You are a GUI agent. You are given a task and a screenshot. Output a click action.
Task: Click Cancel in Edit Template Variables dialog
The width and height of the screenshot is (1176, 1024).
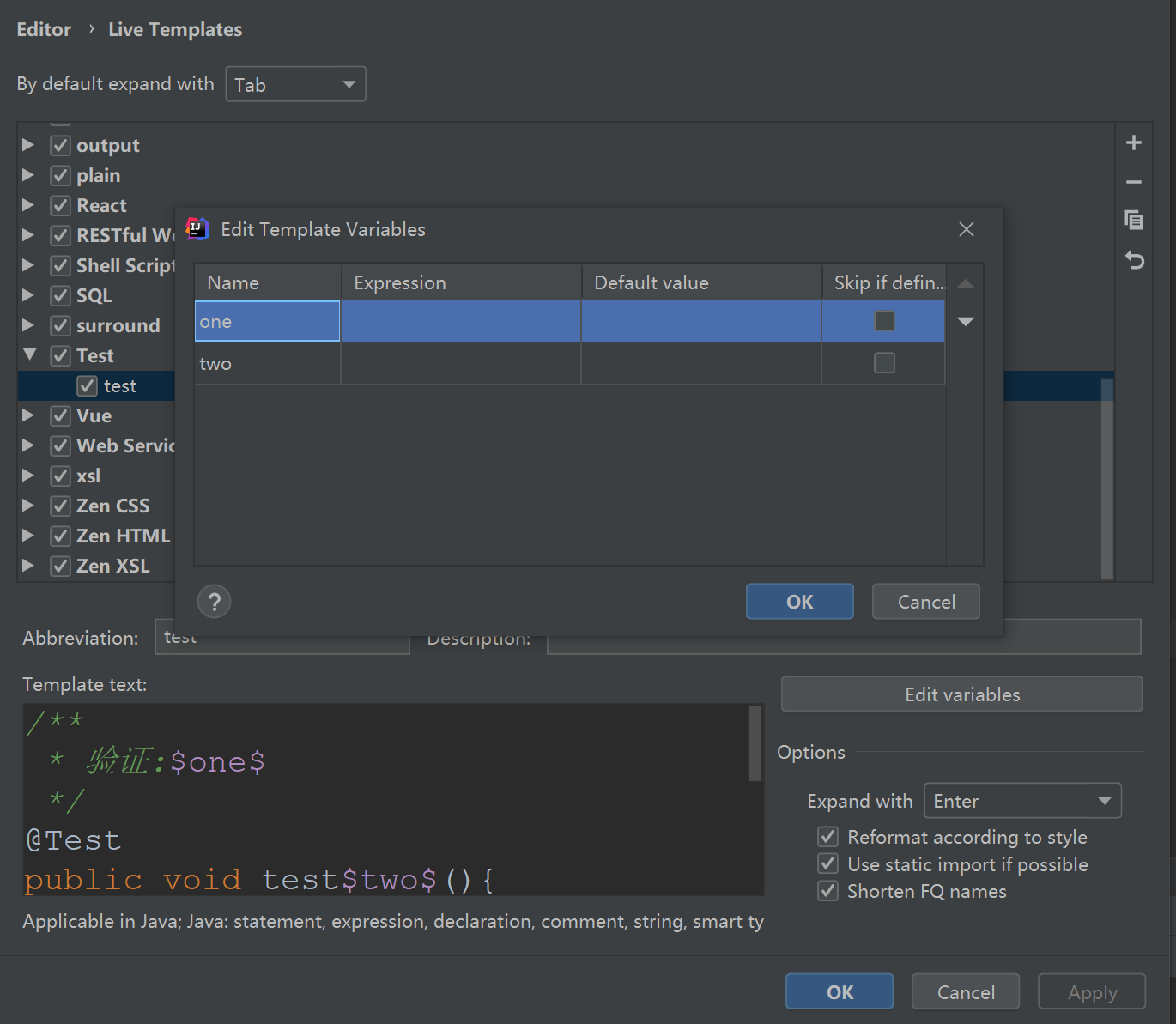coord(926,602)
